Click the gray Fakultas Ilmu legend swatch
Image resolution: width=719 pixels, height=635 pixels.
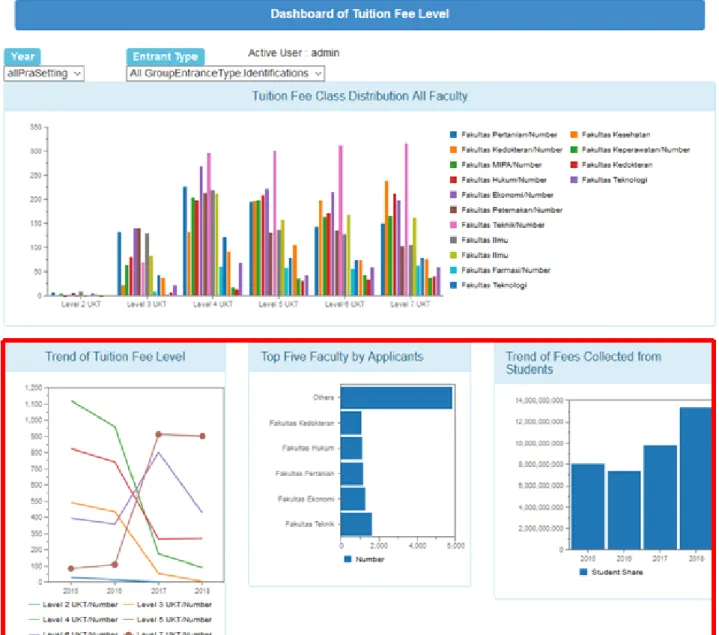pos(454,240)
